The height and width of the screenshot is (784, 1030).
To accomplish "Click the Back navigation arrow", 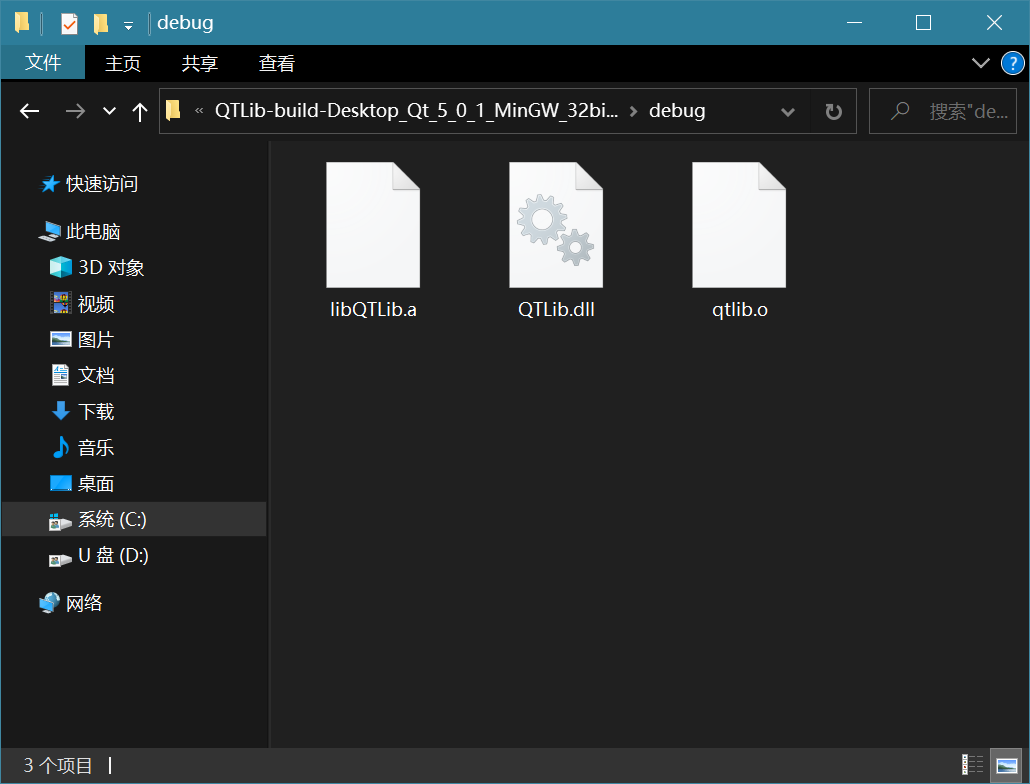I will click(x=30, y=111).
